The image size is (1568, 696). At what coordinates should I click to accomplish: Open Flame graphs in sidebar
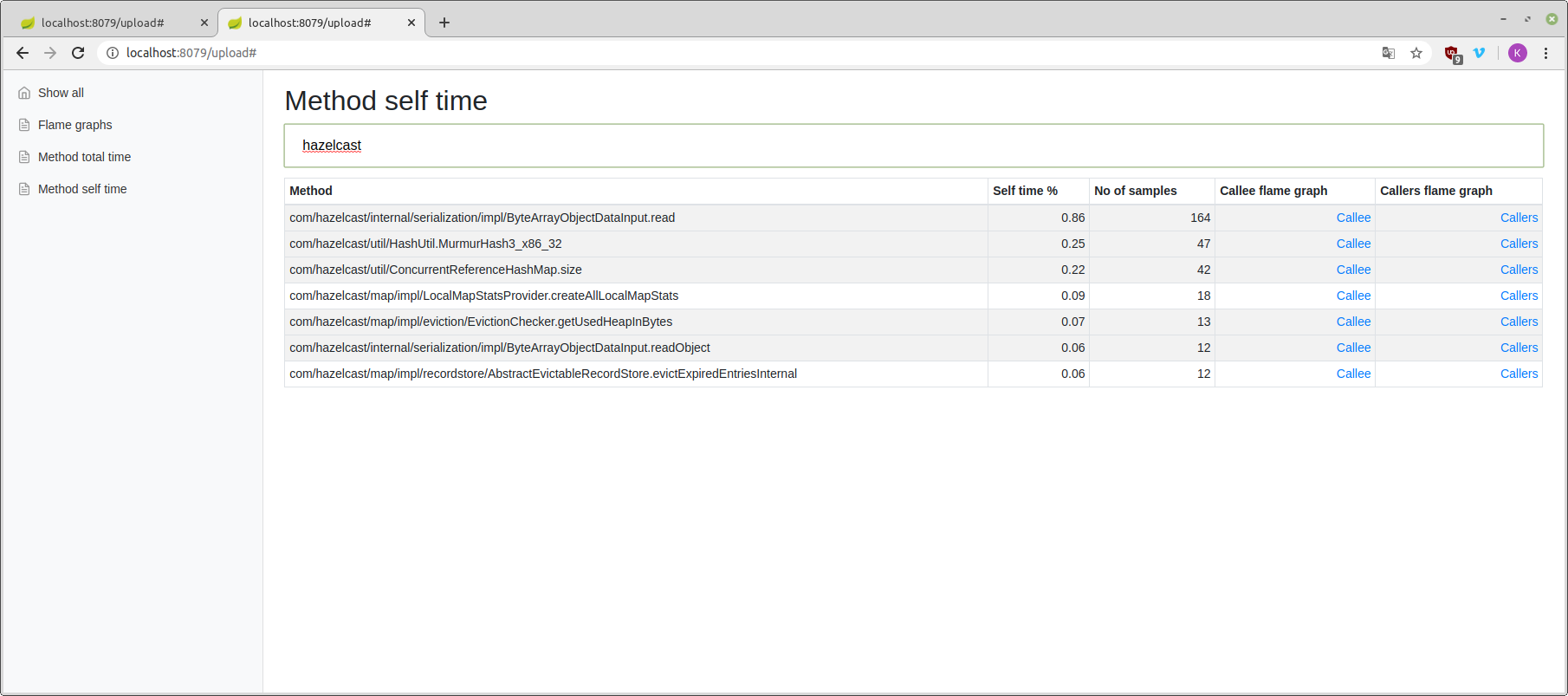[x=75, y=125]
